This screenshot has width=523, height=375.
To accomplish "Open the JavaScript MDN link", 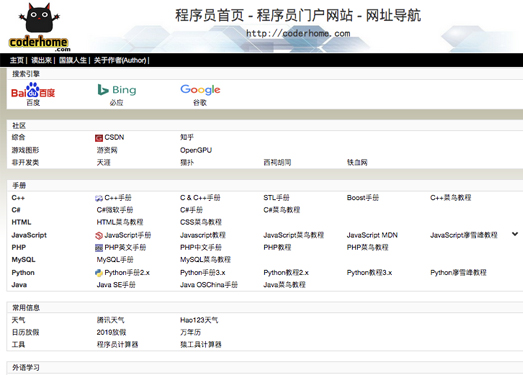I will click(x=372, y=235).
